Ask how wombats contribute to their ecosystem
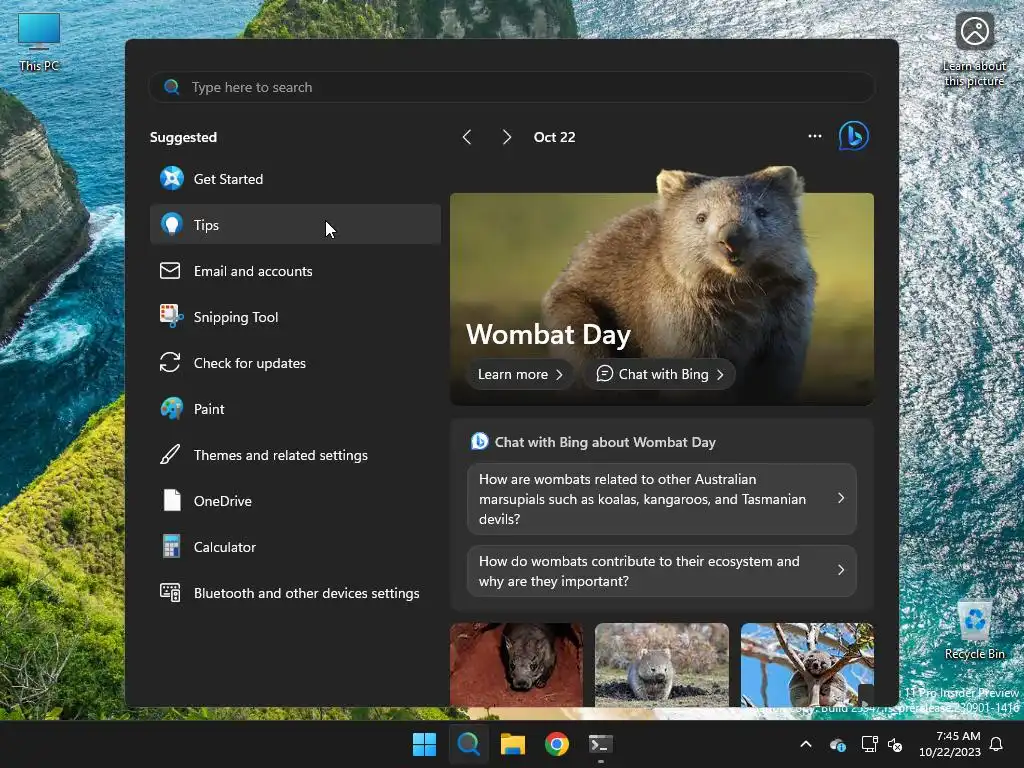 pos(662,571)
